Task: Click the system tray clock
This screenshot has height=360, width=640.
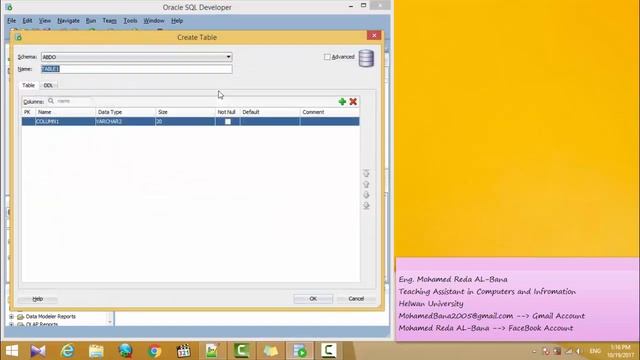Action: click(620, 351)
